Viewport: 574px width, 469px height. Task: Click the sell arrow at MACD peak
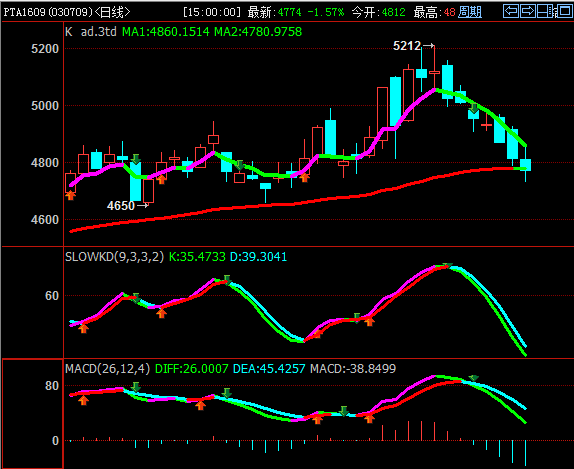pos(474,378)
